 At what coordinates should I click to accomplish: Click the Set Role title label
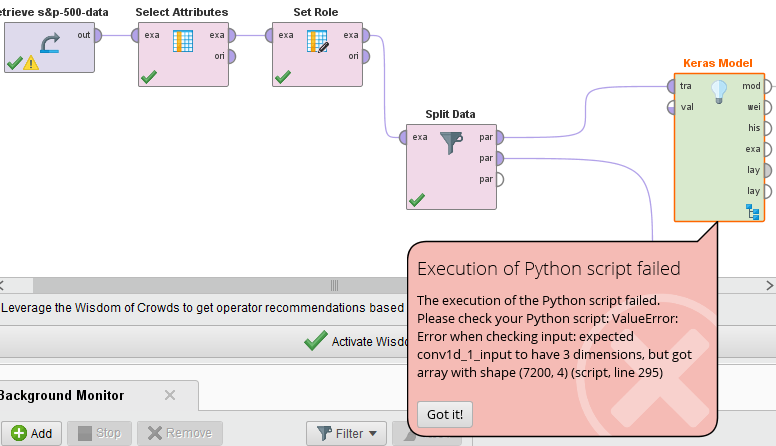click(316, 12)
